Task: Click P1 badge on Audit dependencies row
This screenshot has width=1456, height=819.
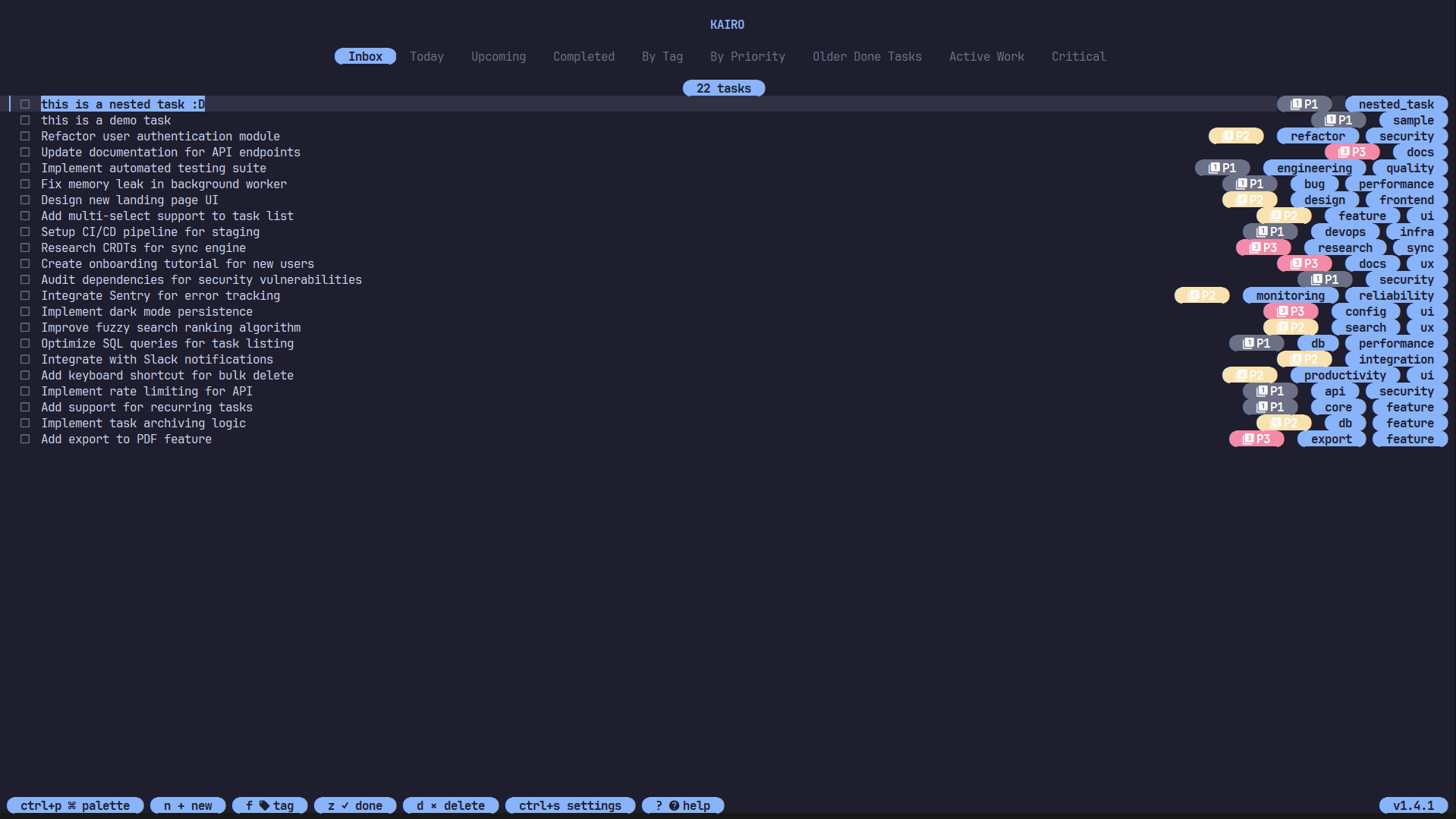Action: [1325, 279]
